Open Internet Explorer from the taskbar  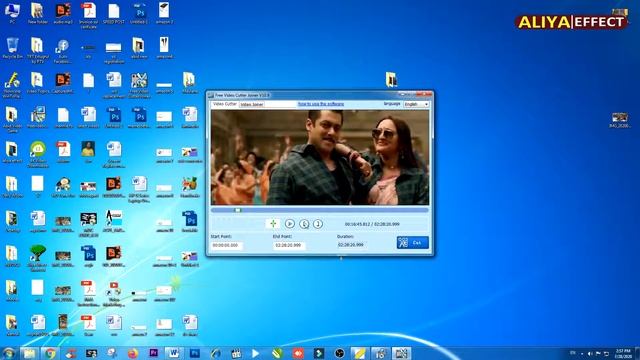216,353
